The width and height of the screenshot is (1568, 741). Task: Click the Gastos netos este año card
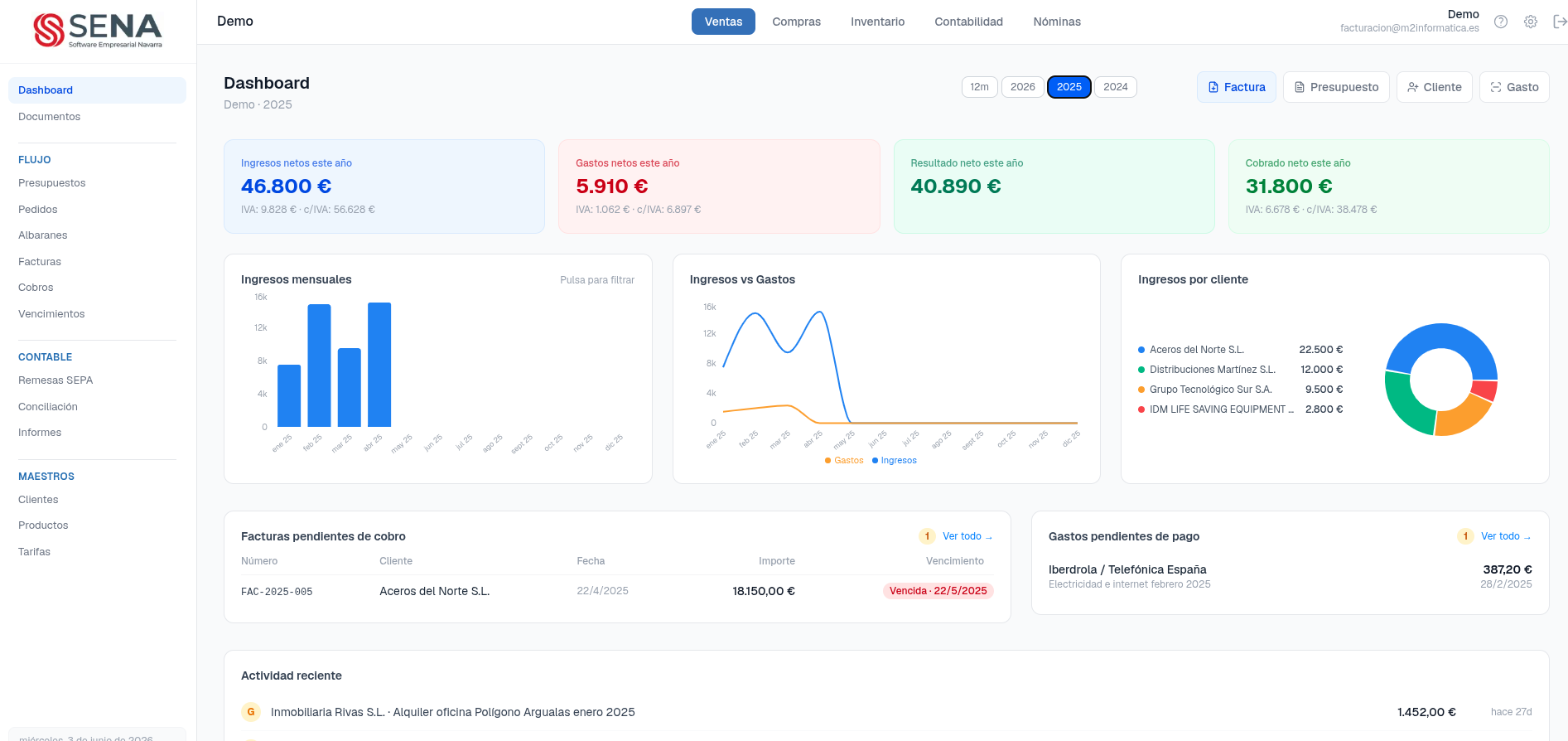(719, 186)
